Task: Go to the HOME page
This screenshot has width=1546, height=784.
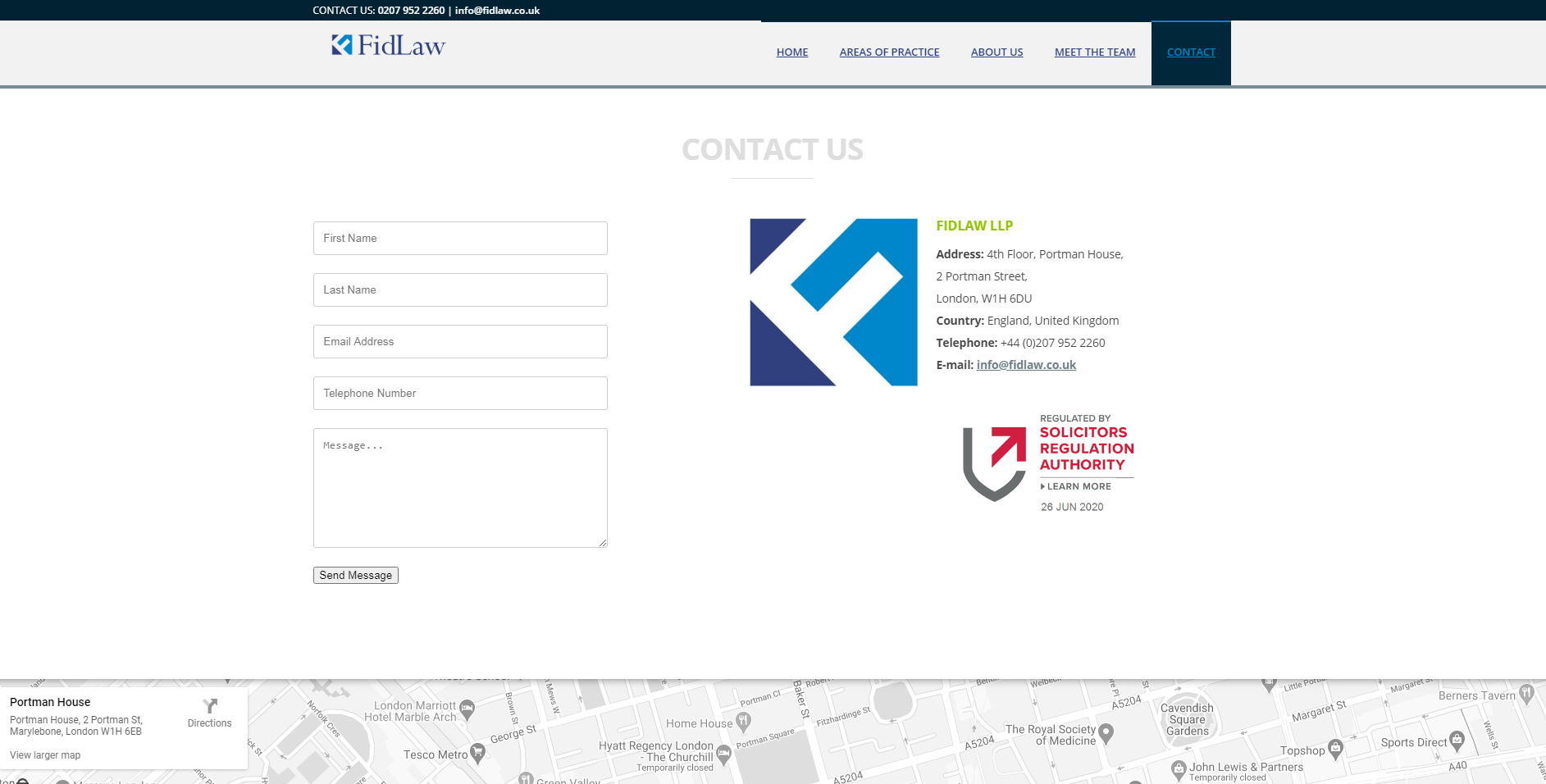Action: tap(792, 52)
